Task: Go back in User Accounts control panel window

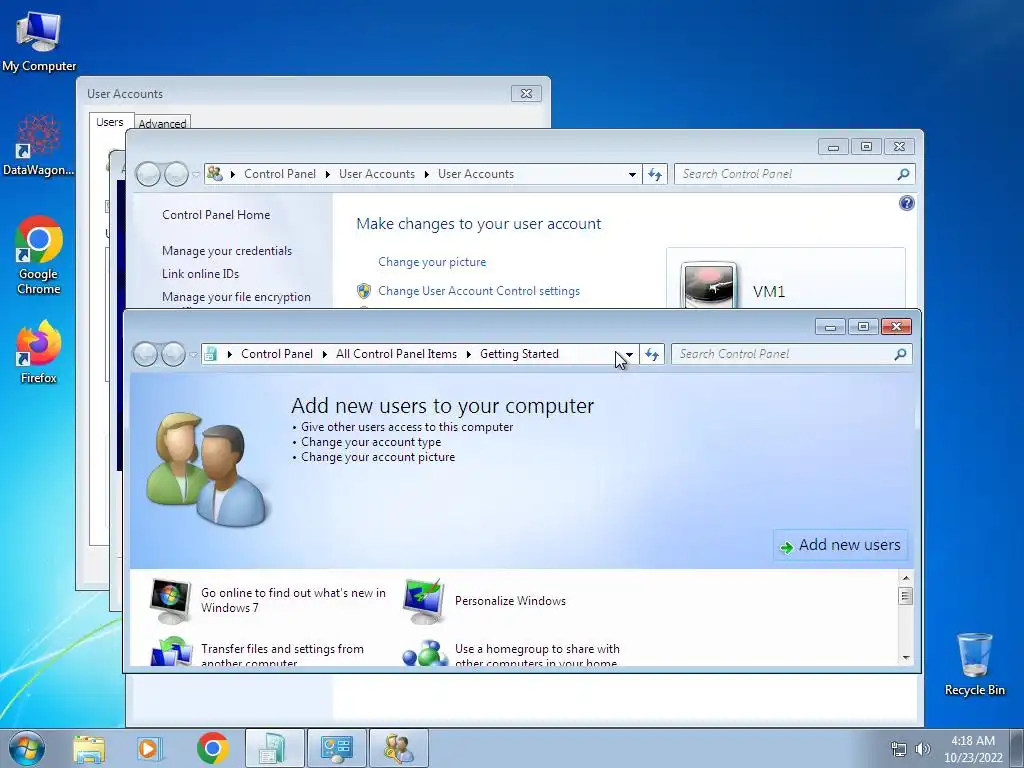Action: [148, 174]
